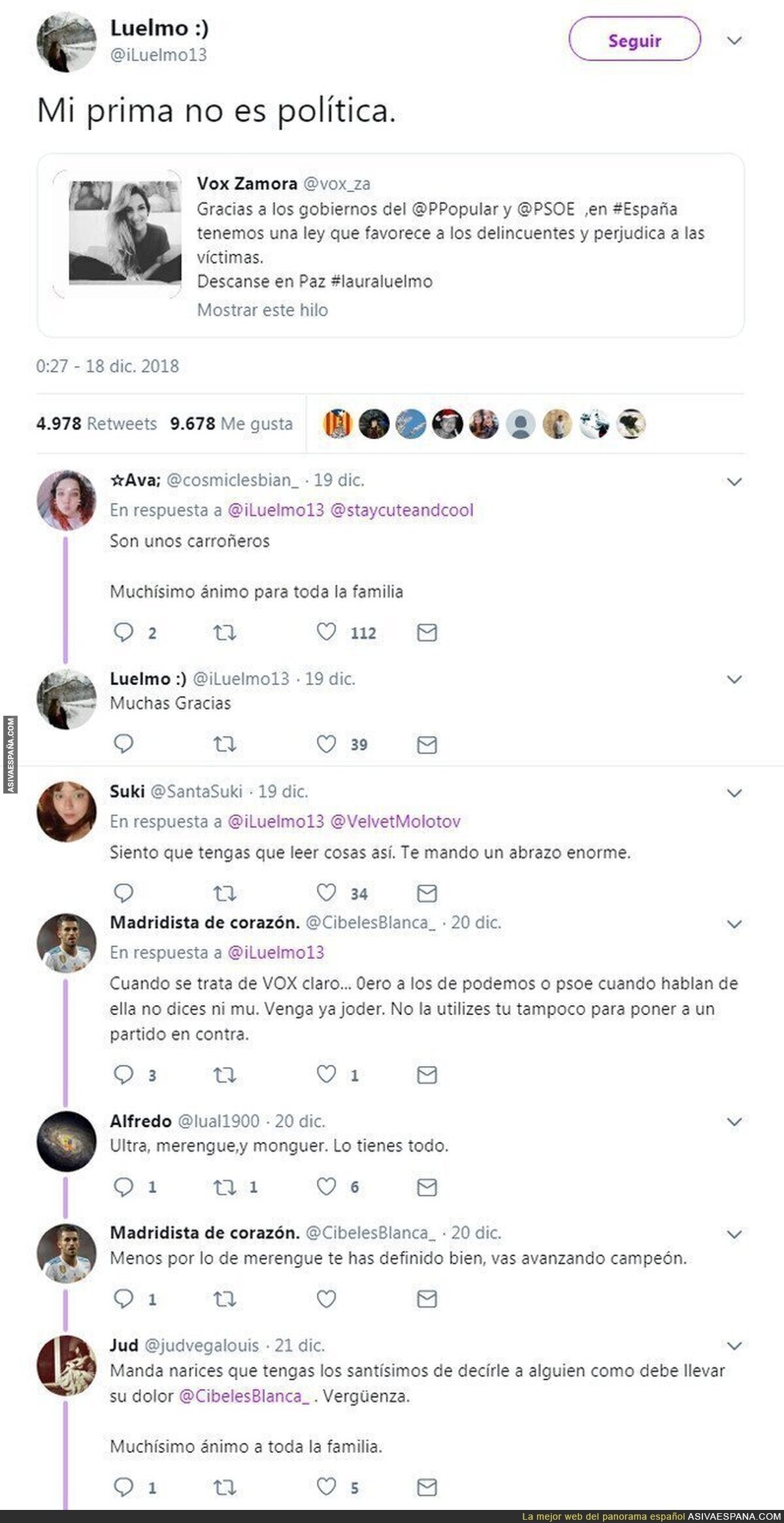Open the @staycuteandcool mention link
This screenshot has height=1523, width=784.
click(402, 510)
